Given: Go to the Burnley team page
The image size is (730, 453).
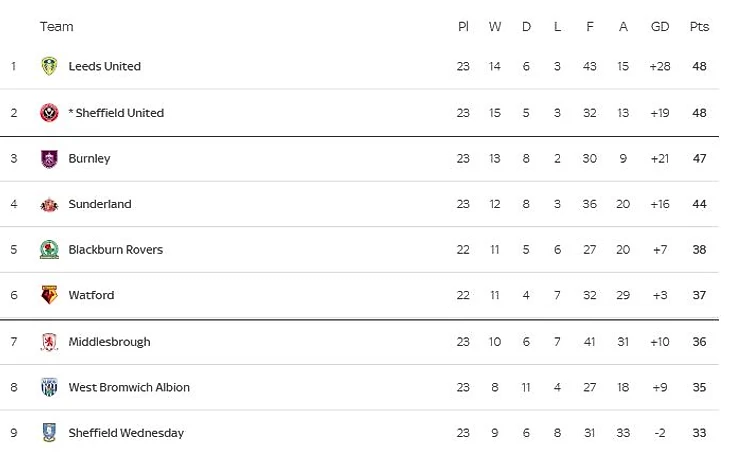Looking at the screenshot, I should click(x=89, y=159).
